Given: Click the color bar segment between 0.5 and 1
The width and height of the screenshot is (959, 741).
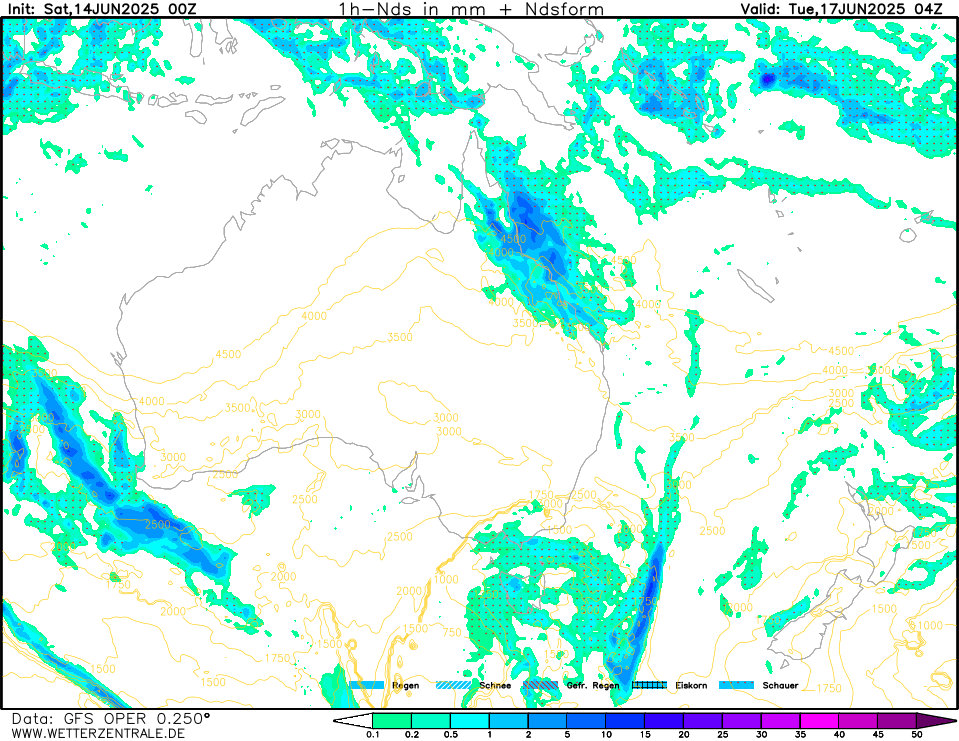Looking at the screenshot, I should pos(470,721).
